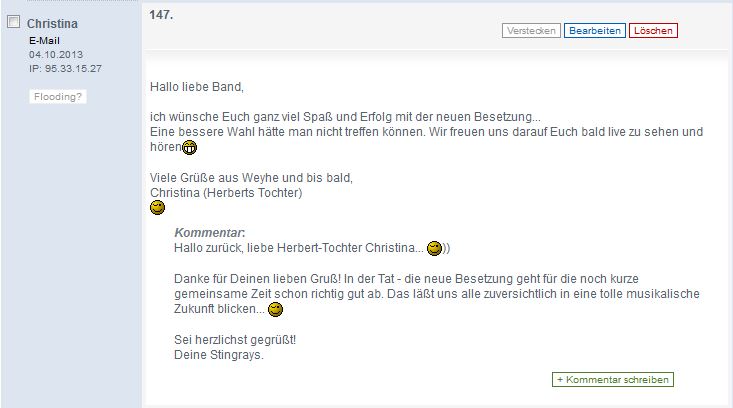Tick the checkbox beside Christina's entry
733x408 pixels.
click(14, 21)
